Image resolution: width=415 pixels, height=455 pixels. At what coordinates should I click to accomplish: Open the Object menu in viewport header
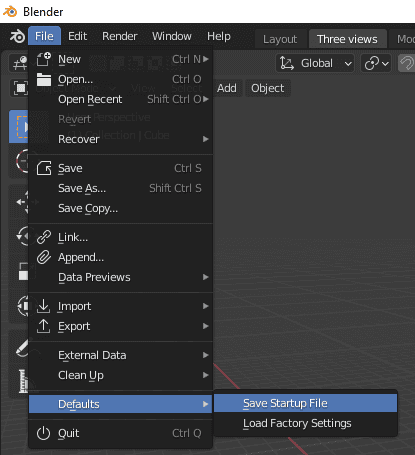(x=268, y=88)
